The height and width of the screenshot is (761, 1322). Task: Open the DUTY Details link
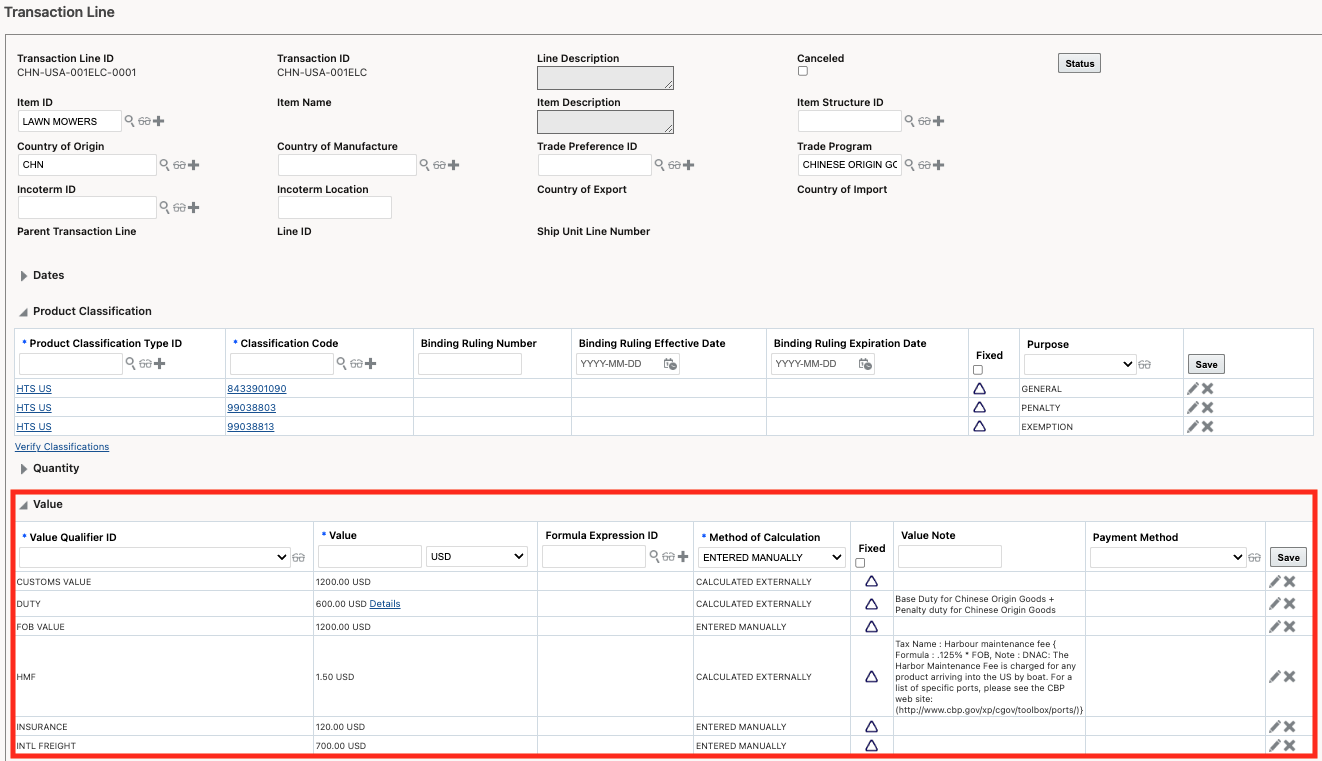pyautogui.click(x=385, y=603)
